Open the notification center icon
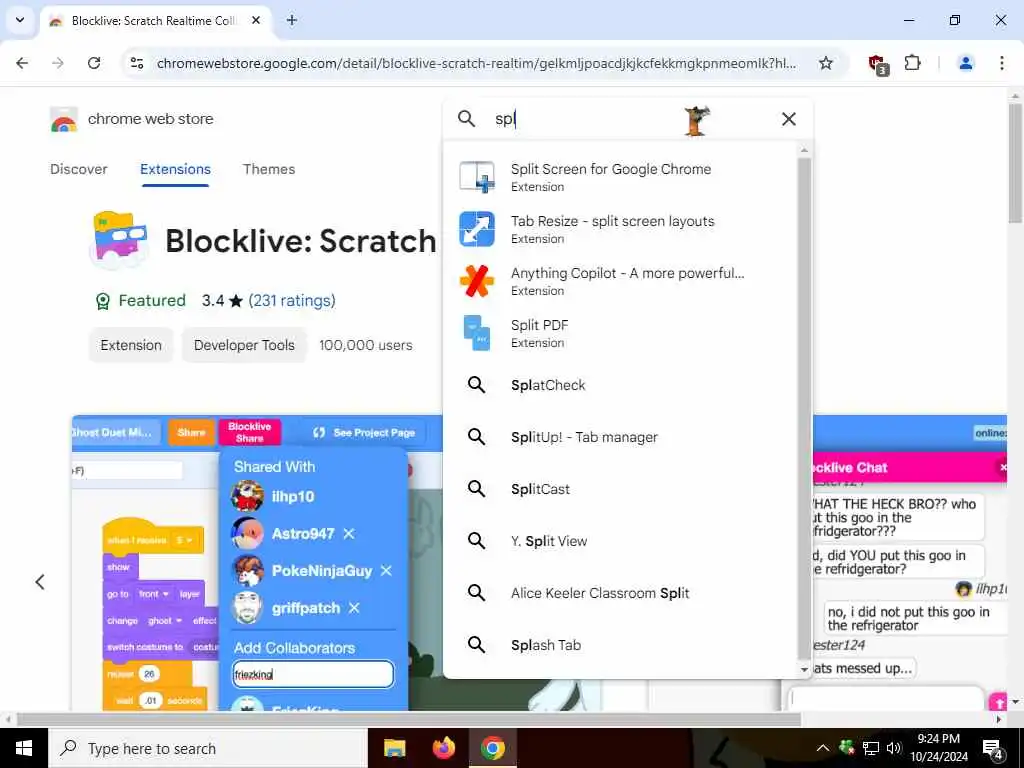 coord(993,749)
